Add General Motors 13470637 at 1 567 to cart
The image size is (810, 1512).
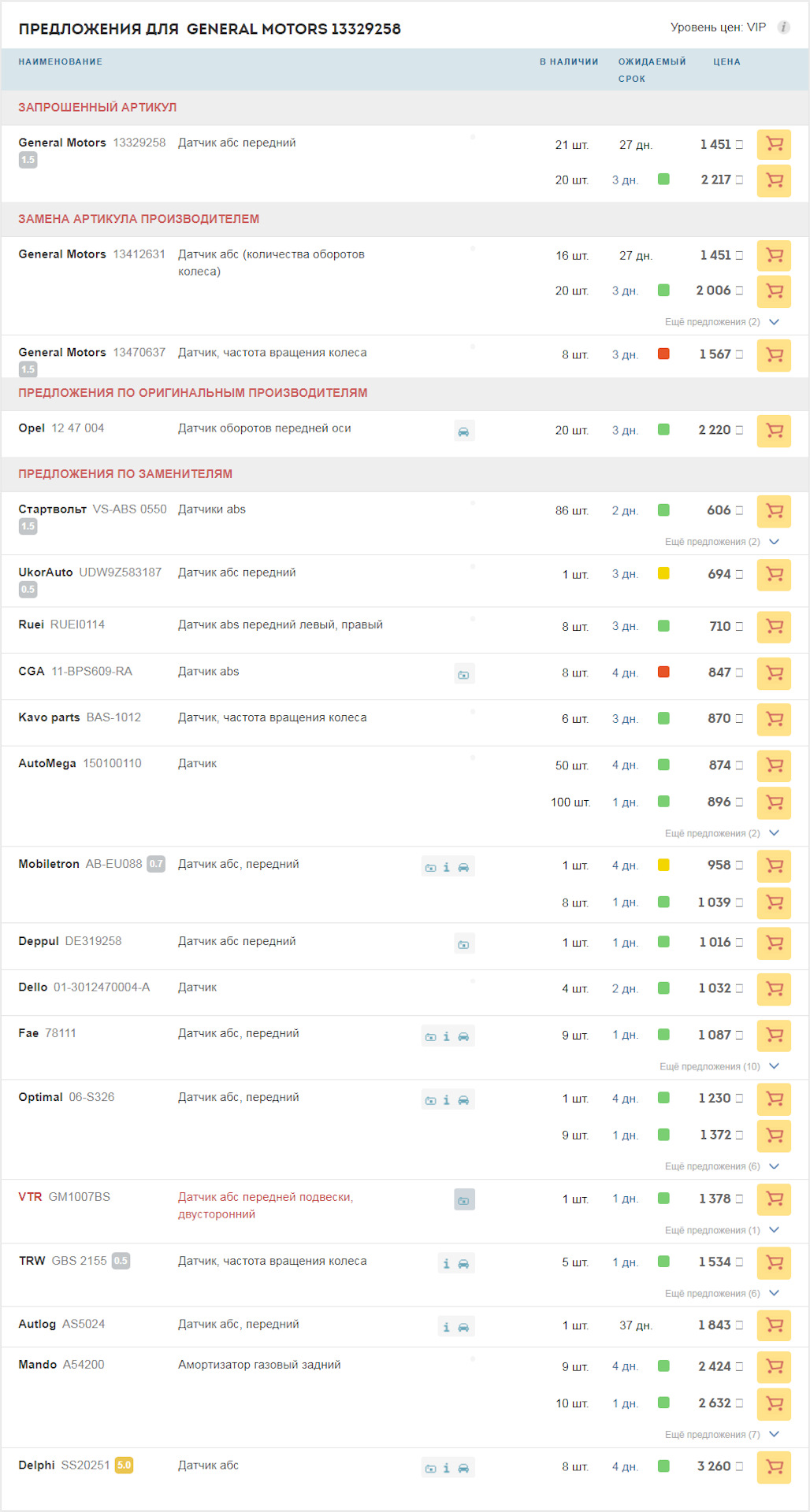[x=774, y=355]
